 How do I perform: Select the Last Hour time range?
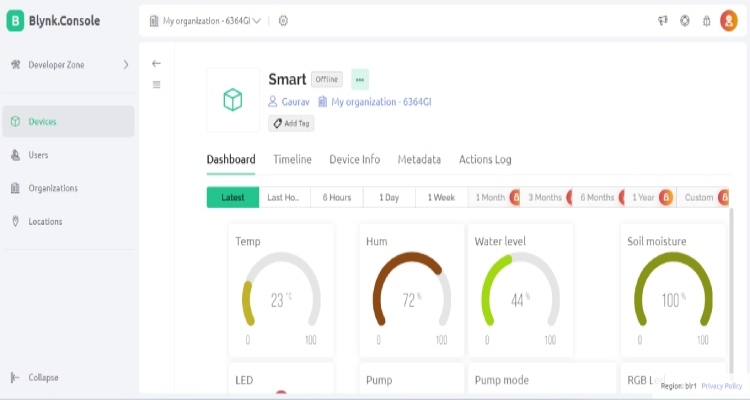pyautogui.click(x=285, y=197)
